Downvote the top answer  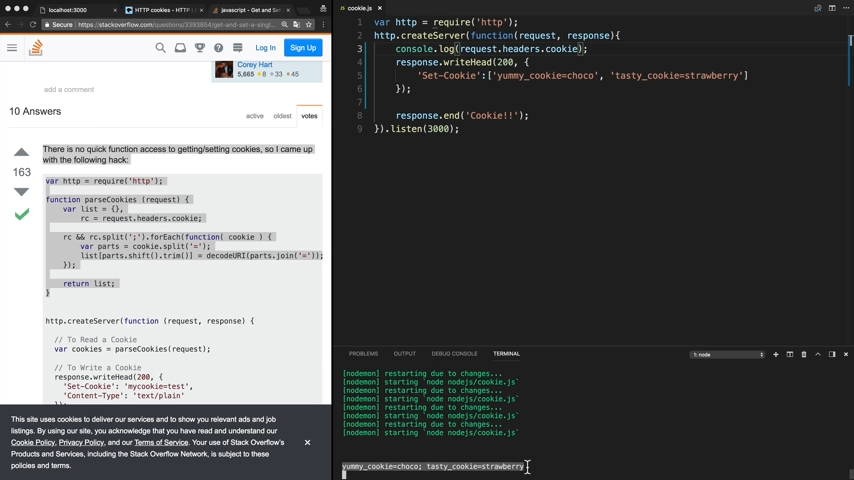pos(21,191)
